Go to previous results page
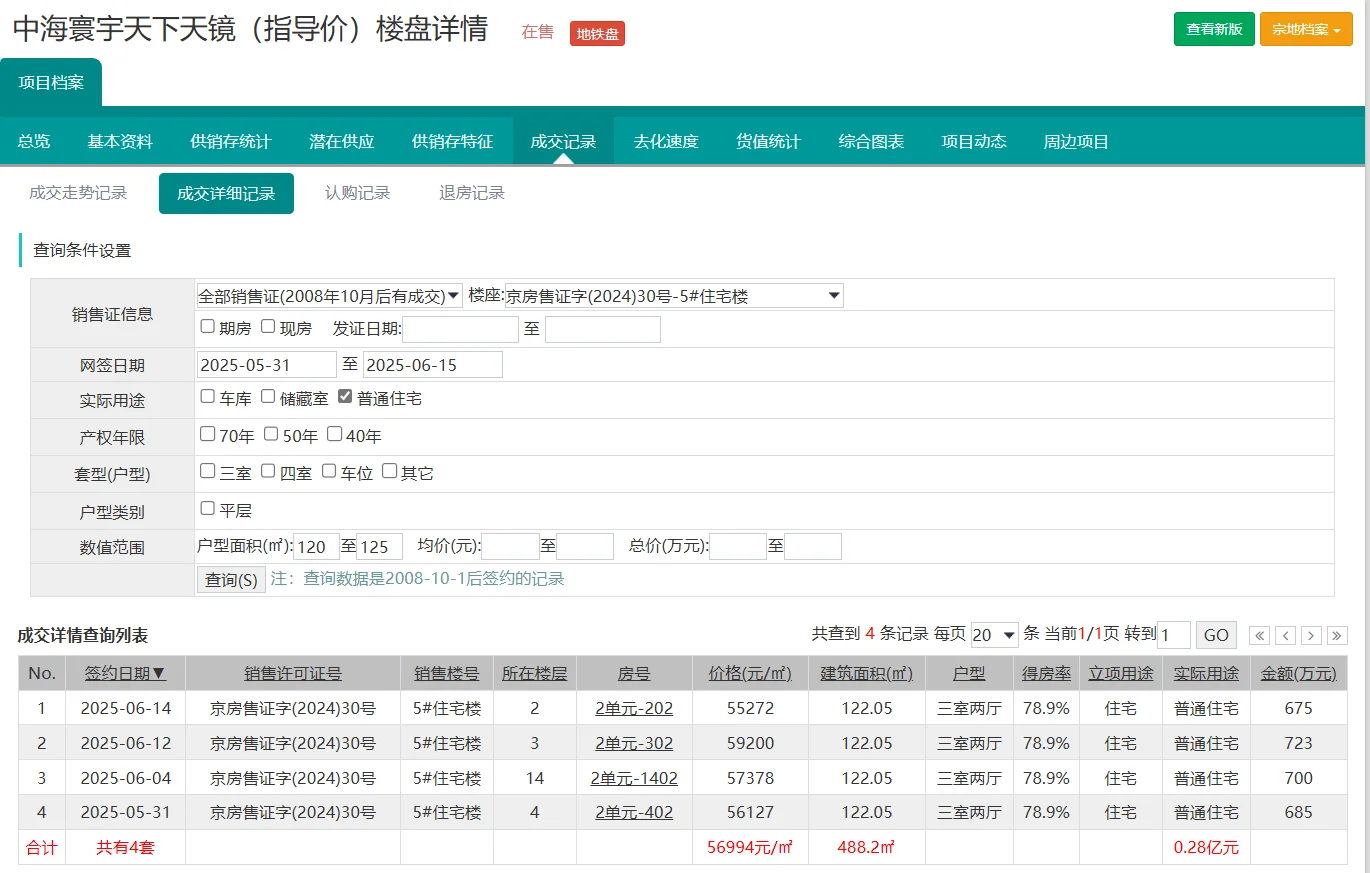 1286,635
